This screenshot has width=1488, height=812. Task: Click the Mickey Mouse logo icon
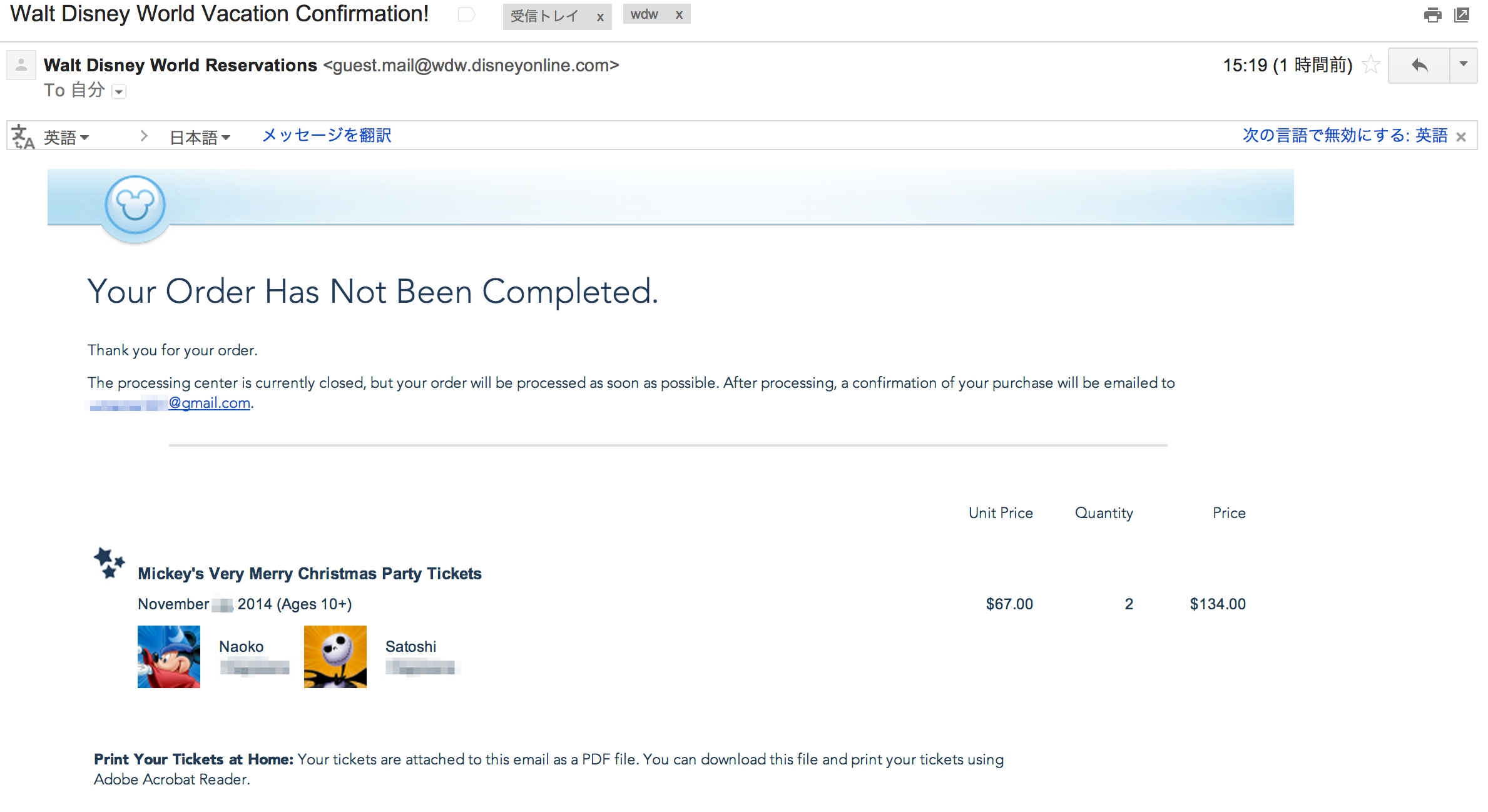(x=135, y=205)
